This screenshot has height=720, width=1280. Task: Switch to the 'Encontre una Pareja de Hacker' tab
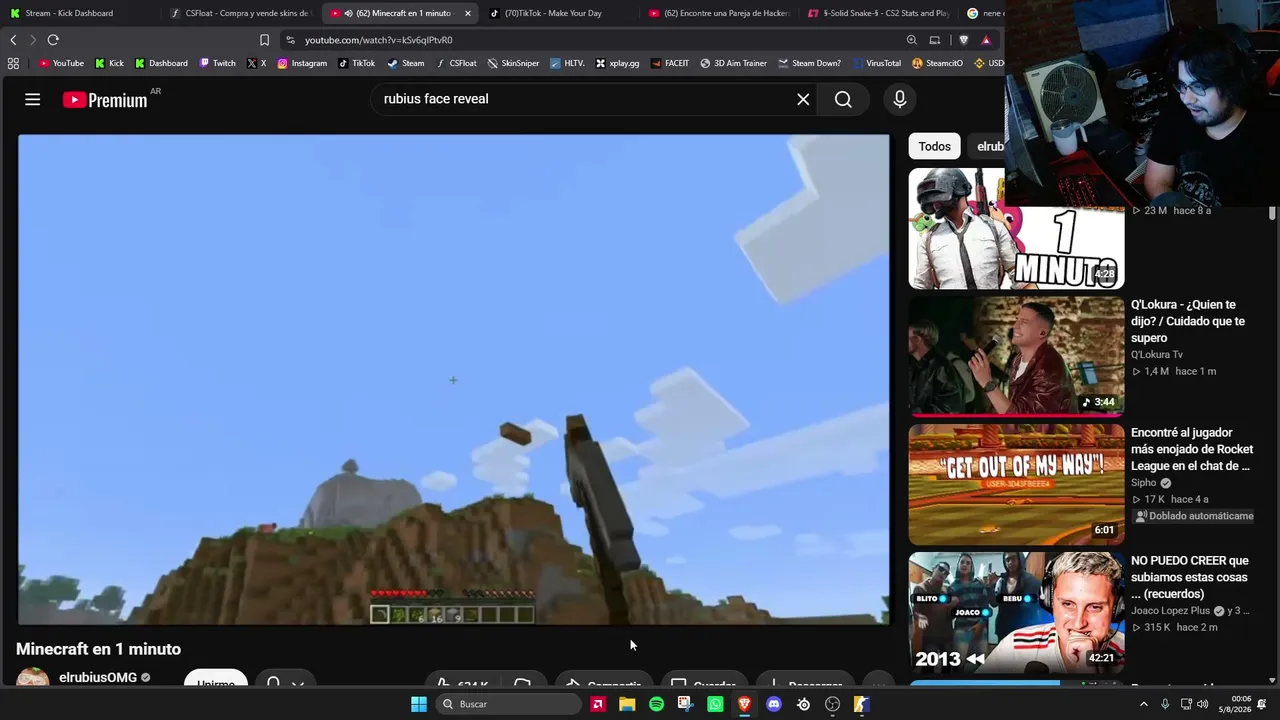click(x=718, y=13)
